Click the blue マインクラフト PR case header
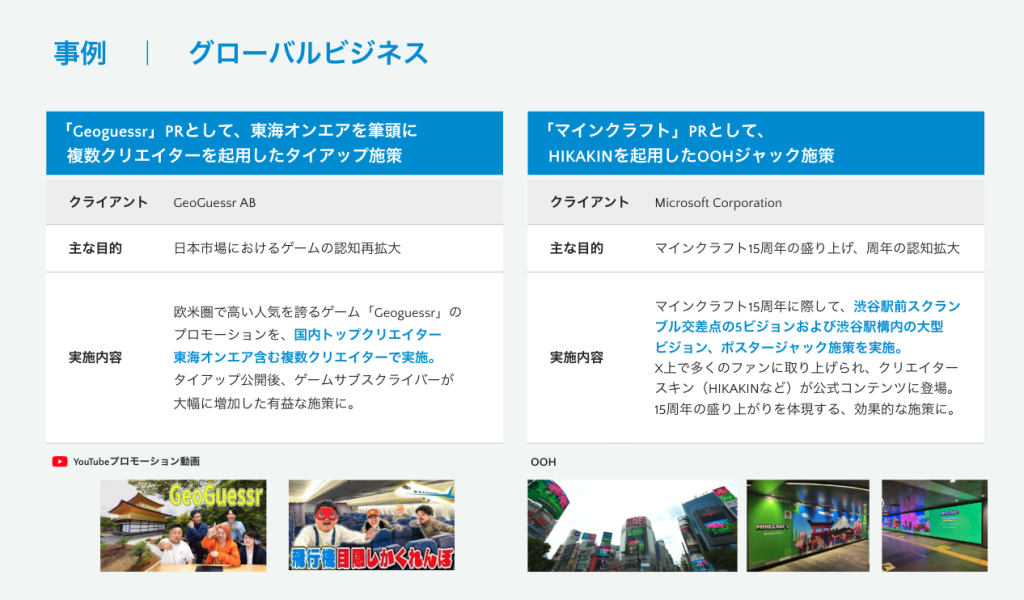This screenshot has height=600, width=1024. pyautogui.click(x=755, y=143)
